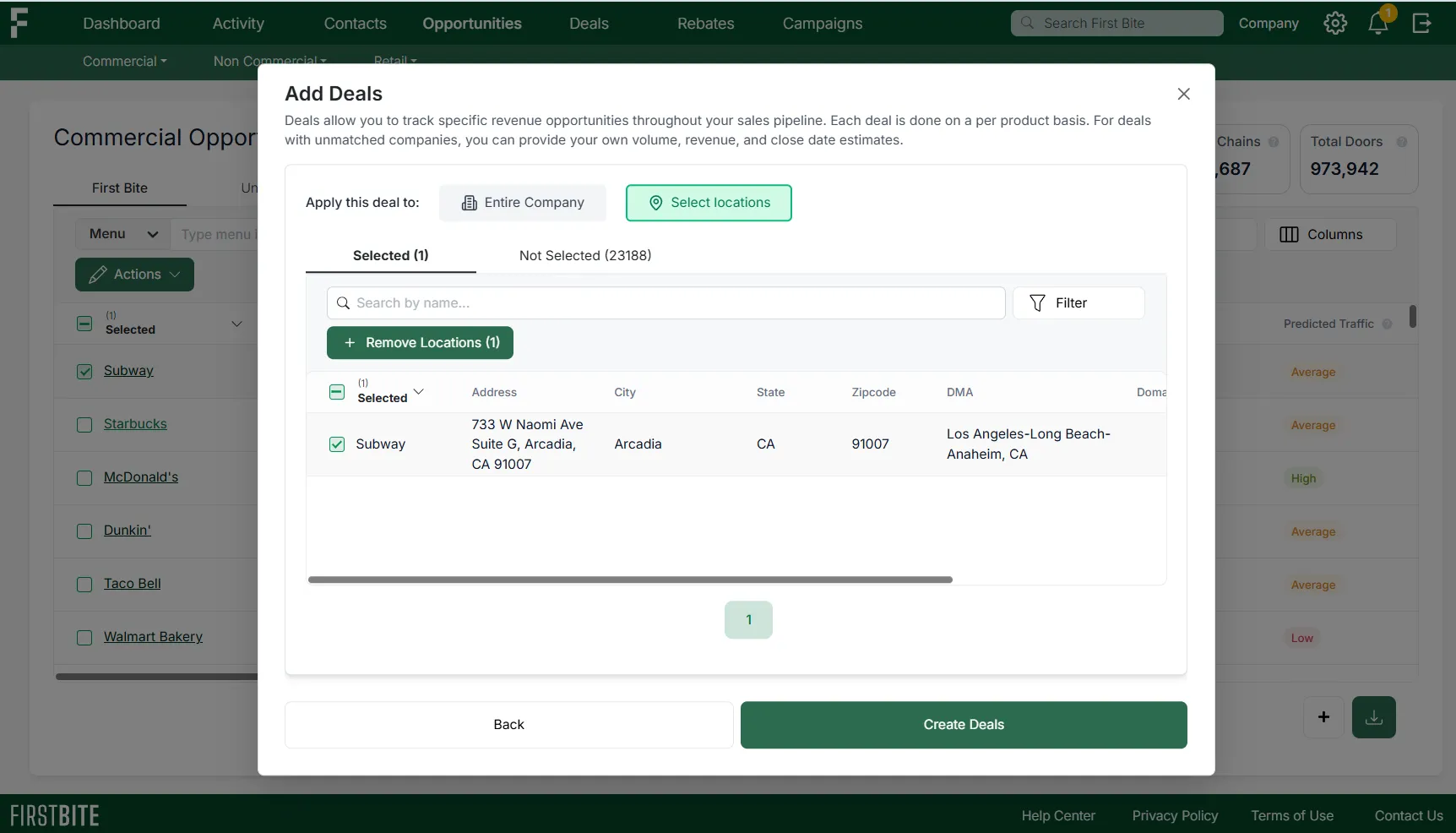1456x833 pixels.
Task: Open the Privacy Policy link
Action: point(1175,815)
